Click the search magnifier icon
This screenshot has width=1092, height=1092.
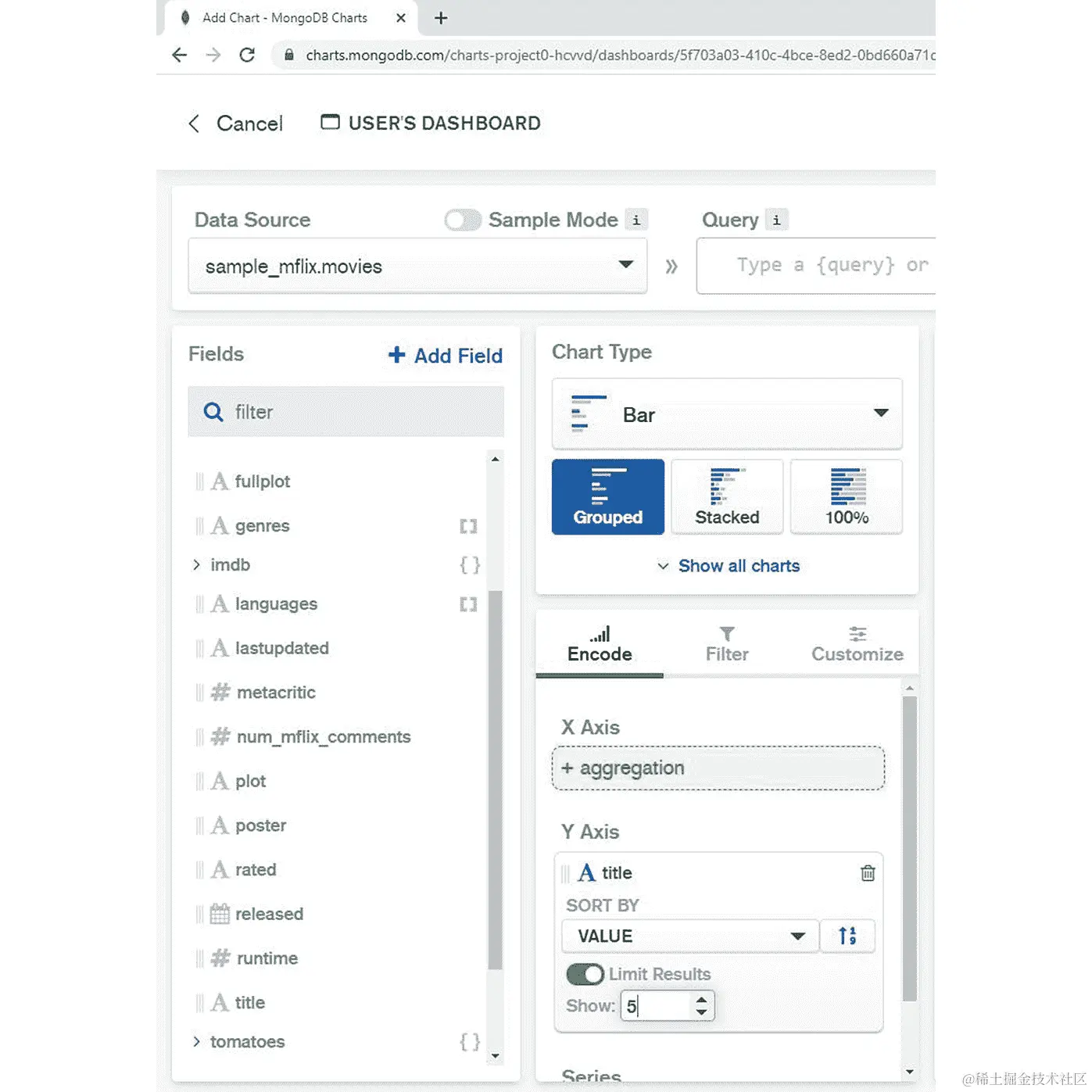[x=213, y=411]
